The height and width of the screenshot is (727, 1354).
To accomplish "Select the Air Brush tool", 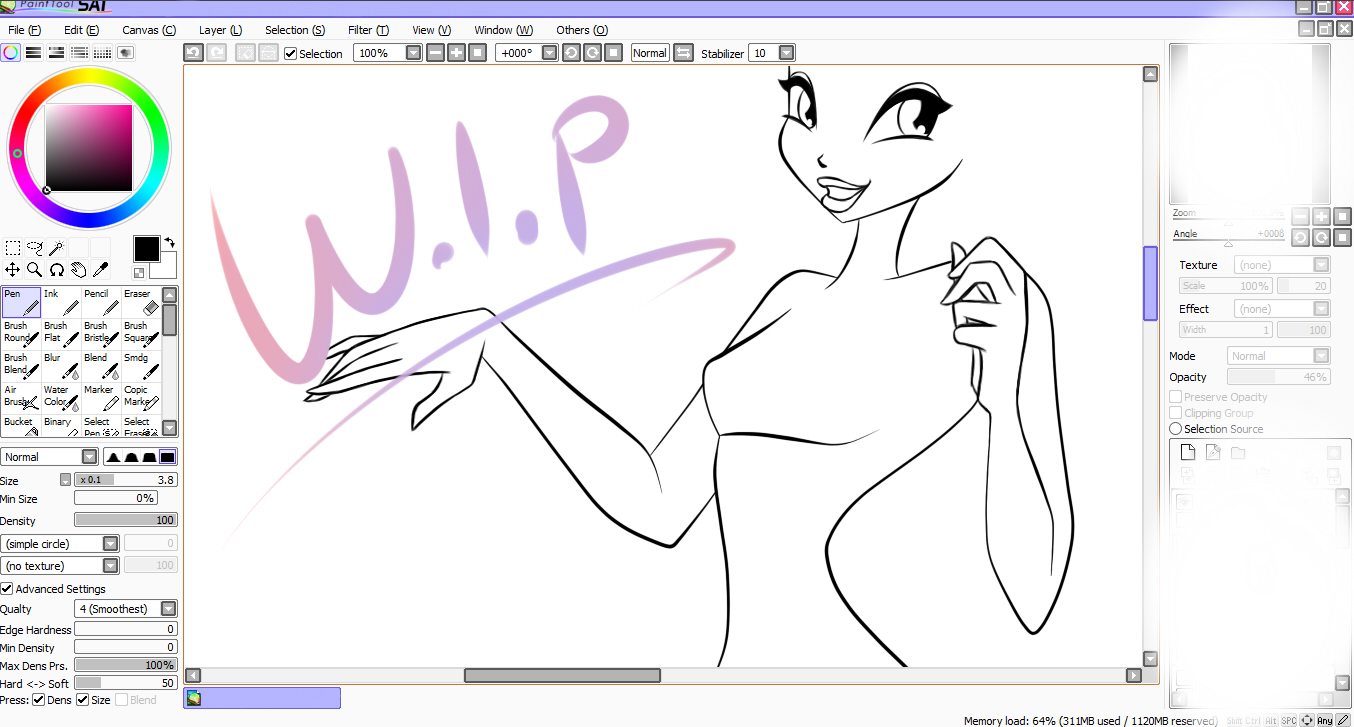I will click(21, 398).
